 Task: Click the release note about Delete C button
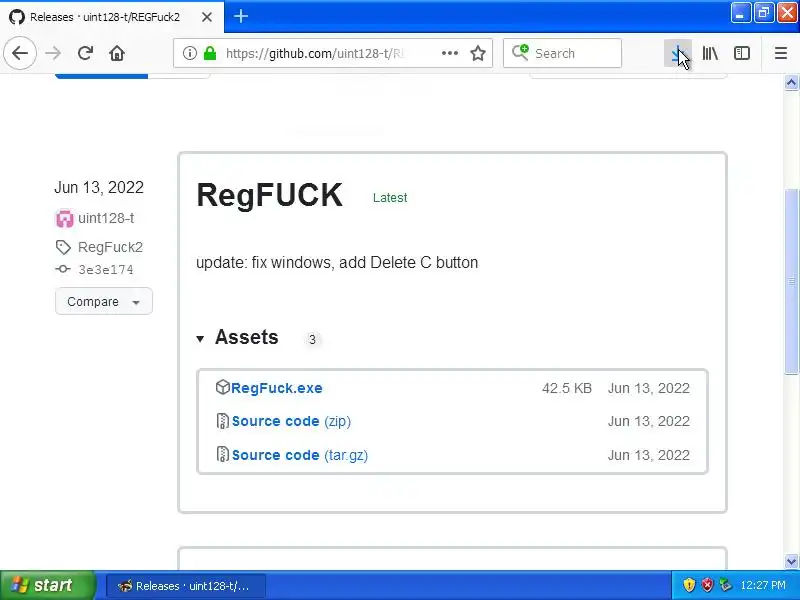(x=337, y=262)
